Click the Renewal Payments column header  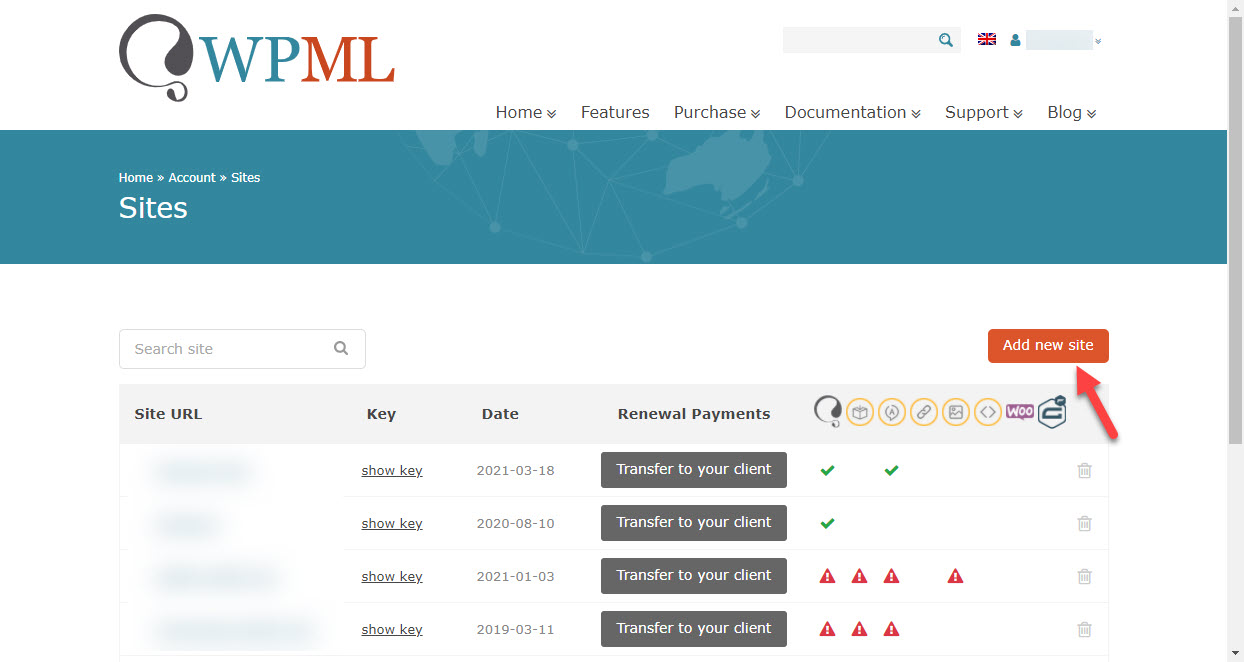click(694, 414)
